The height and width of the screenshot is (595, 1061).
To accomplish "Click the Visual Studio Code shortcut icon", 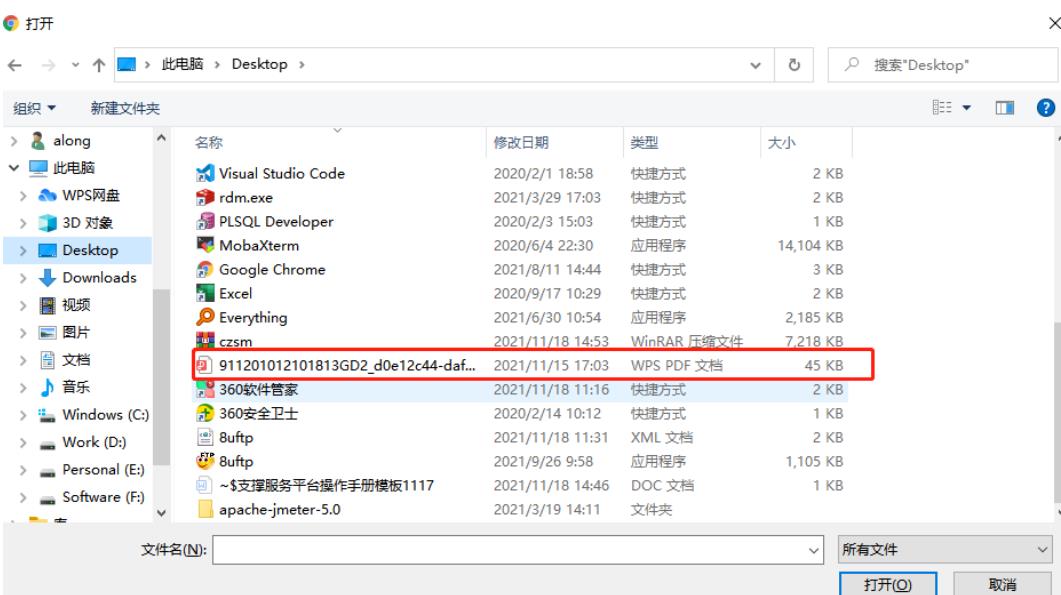I will [x=205, y=173].
